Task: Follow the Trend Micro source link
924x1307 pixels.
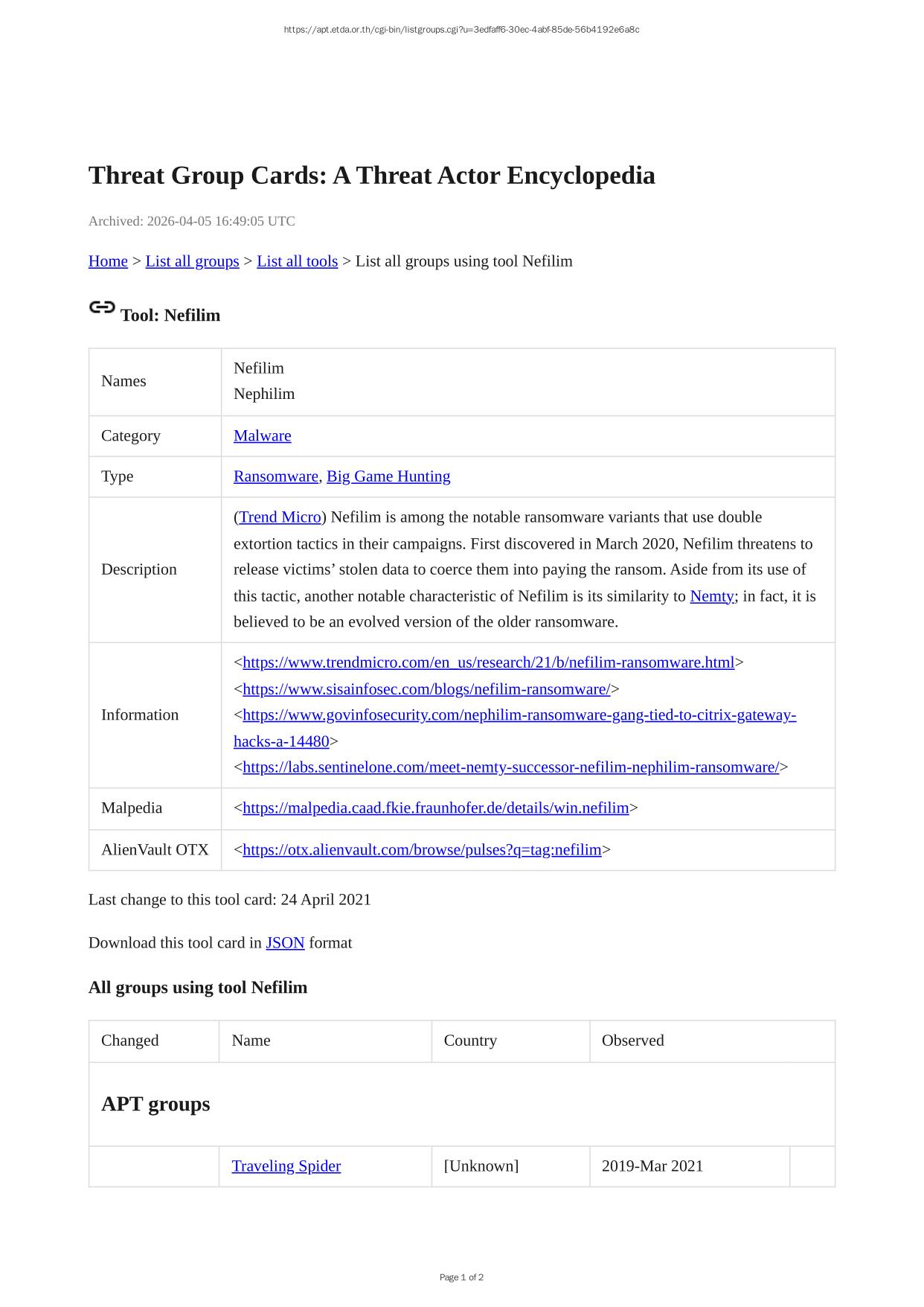Action: [x=280, y=517]
